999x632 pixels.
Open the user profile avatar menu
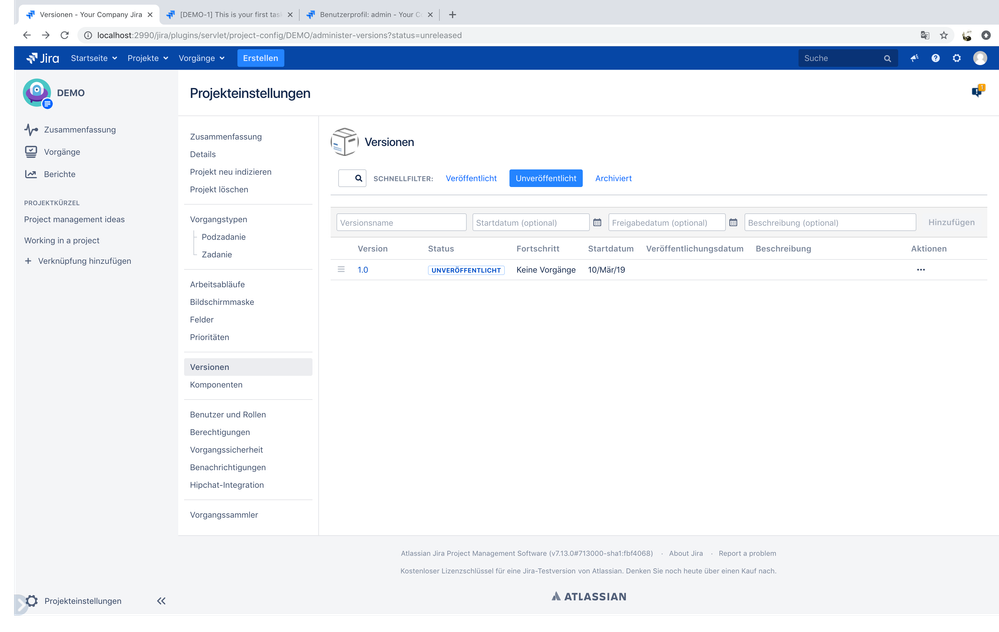tap(980, 58)
